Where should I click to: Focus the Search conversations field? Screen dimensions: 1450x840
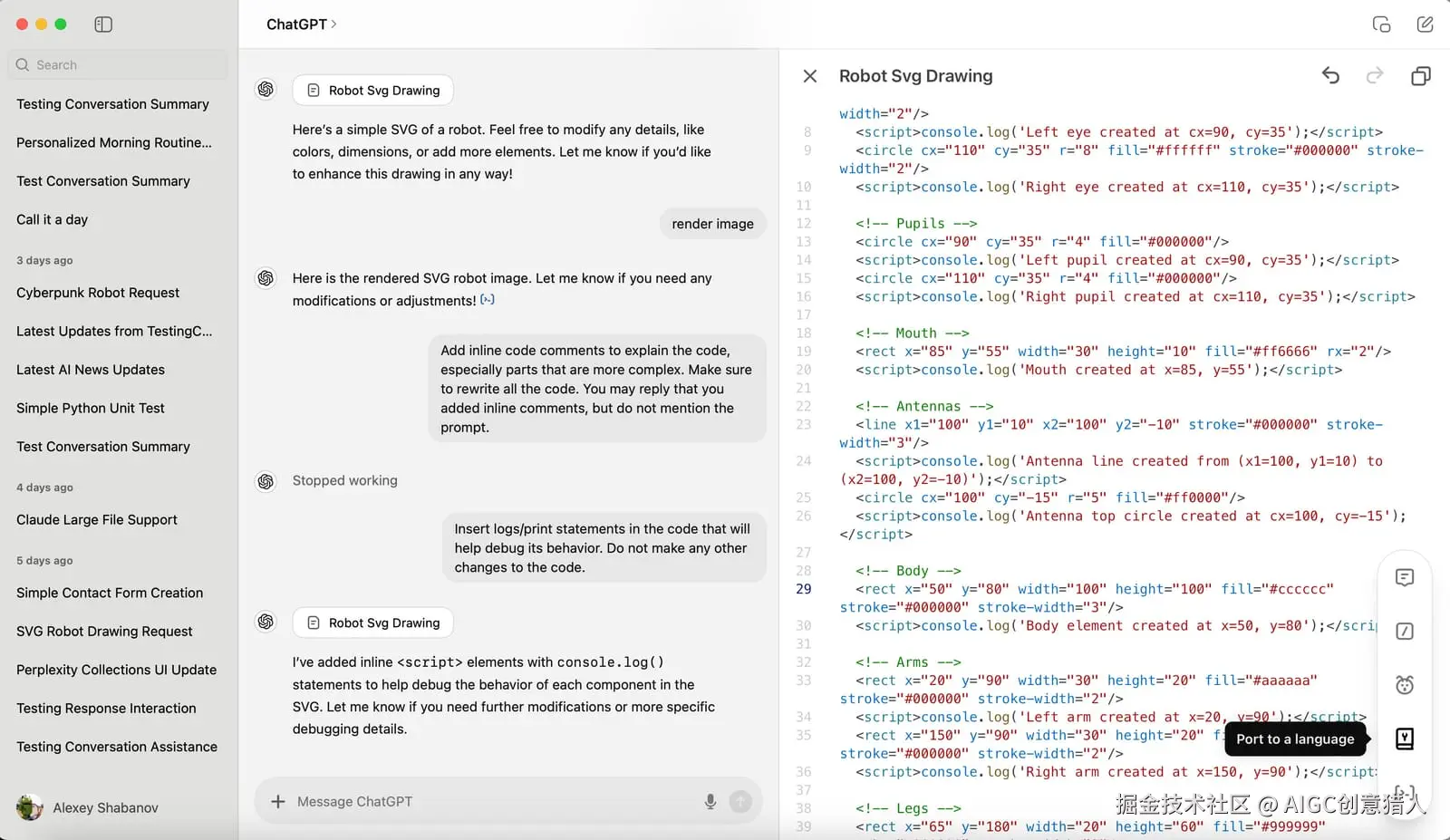pyautogui.click(x=118, y=65)
